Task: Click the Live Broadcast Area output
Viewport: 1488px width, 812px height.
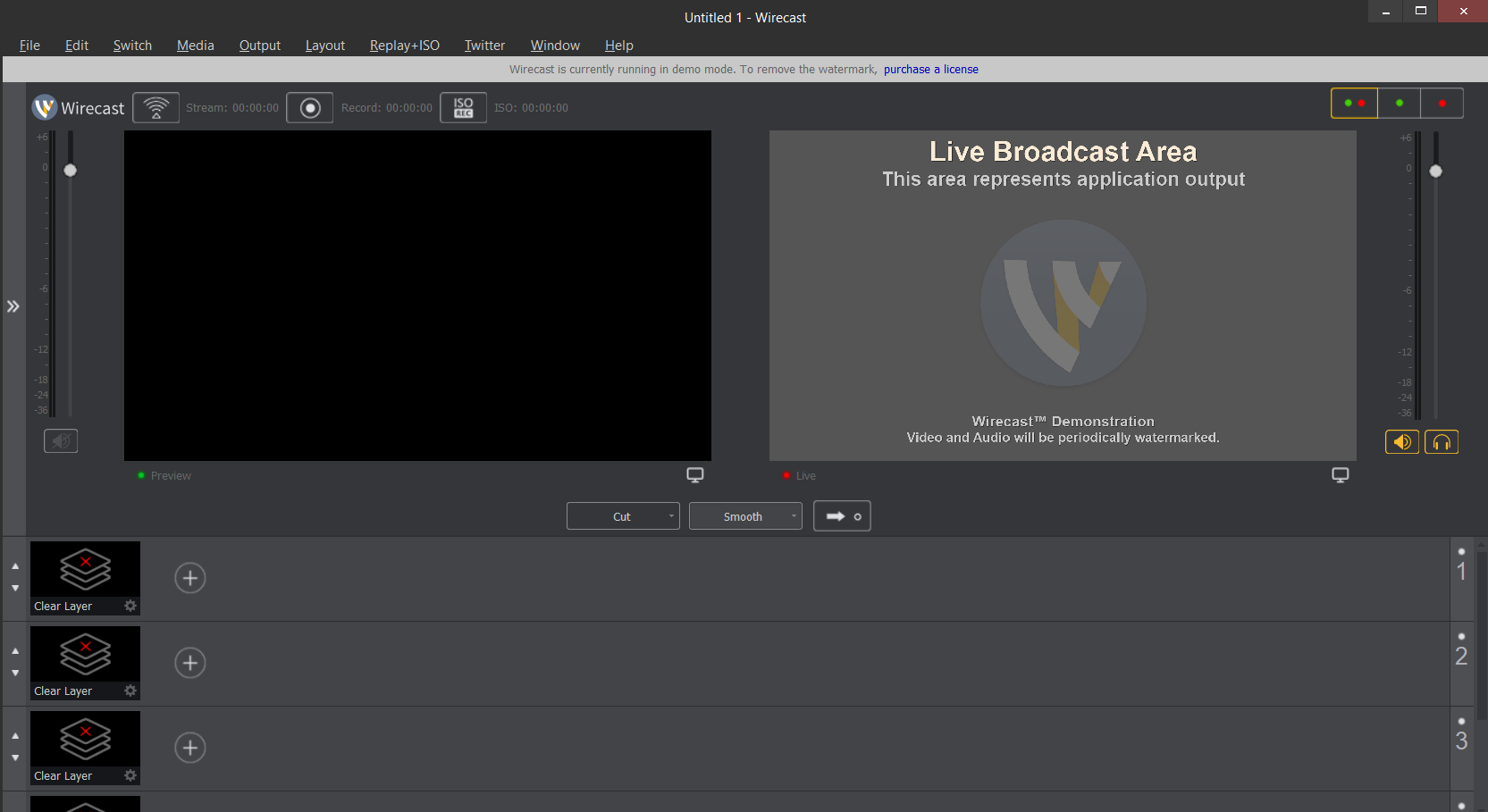Action: pos(1063,296)
